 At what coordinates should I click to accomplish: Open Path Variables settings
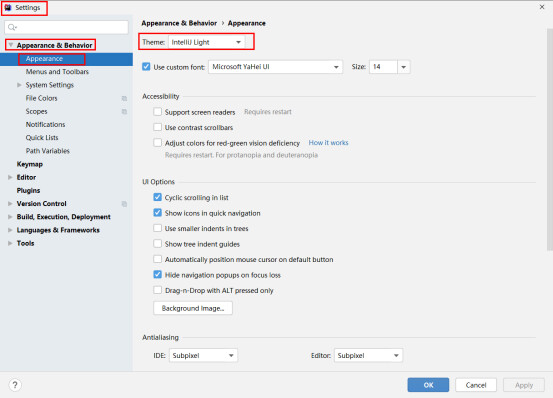[x=48, y=151]
